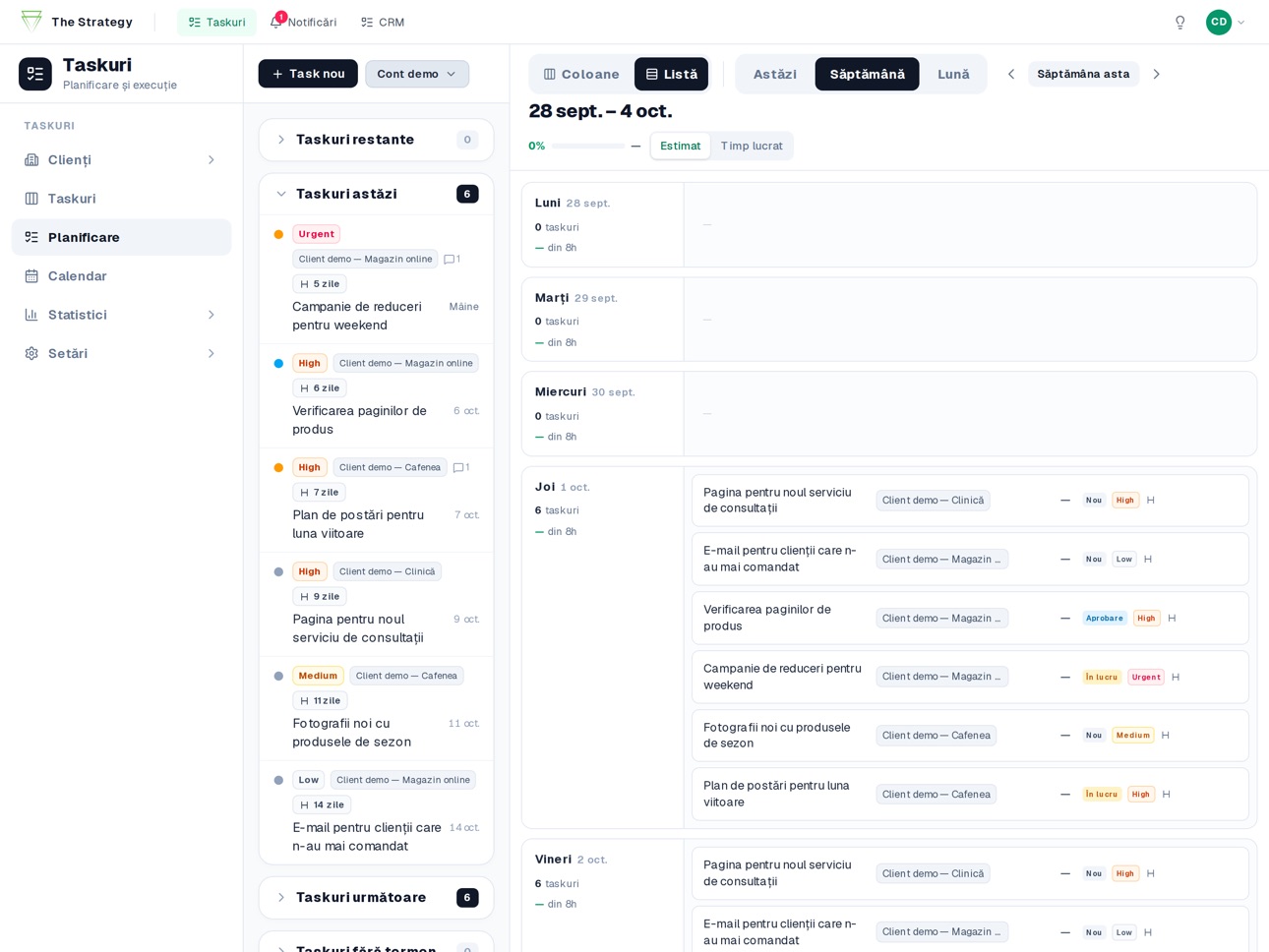The width and height of the screenshot is (1269, 952).
Task: Click the Statistici chart icon
Action: coord(31,315)
